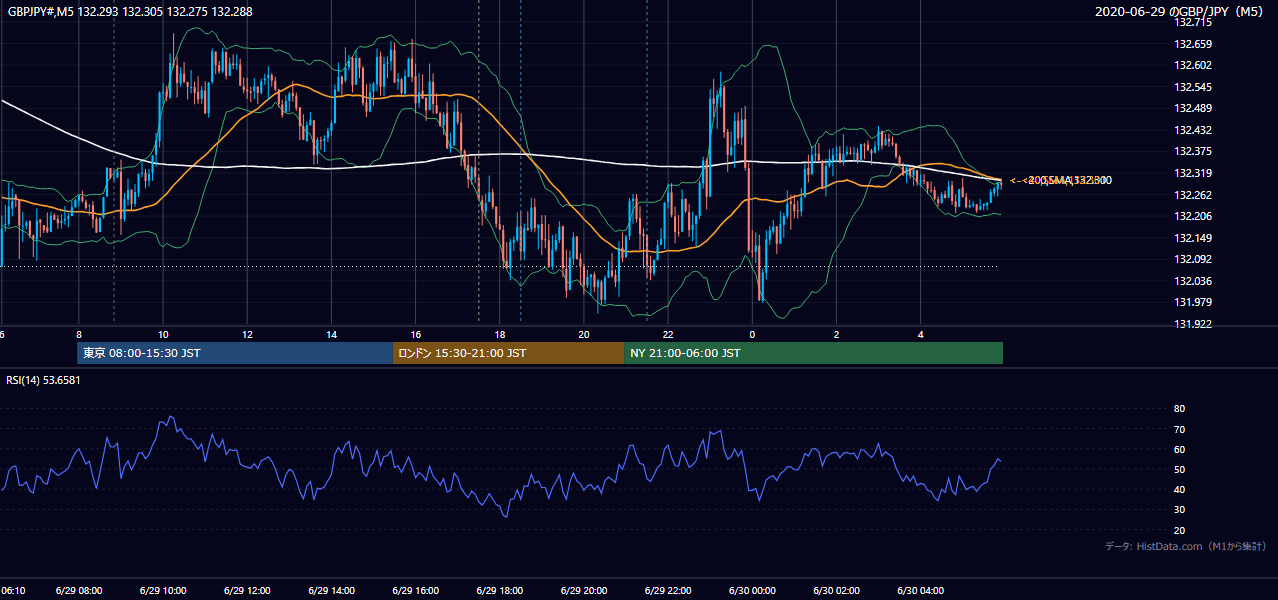
Task: Click the 6/29 22:00 bottom time label
Action: click(668, 591)
